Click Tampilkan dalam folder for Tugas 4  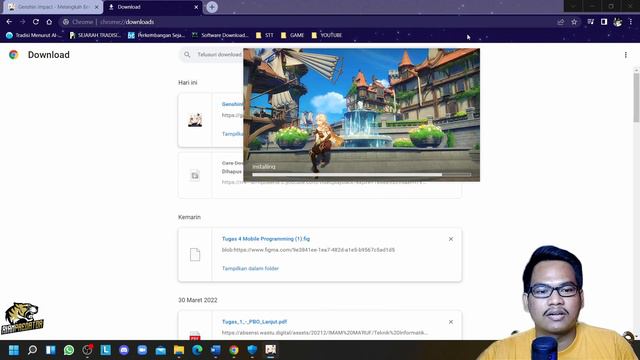250,269
